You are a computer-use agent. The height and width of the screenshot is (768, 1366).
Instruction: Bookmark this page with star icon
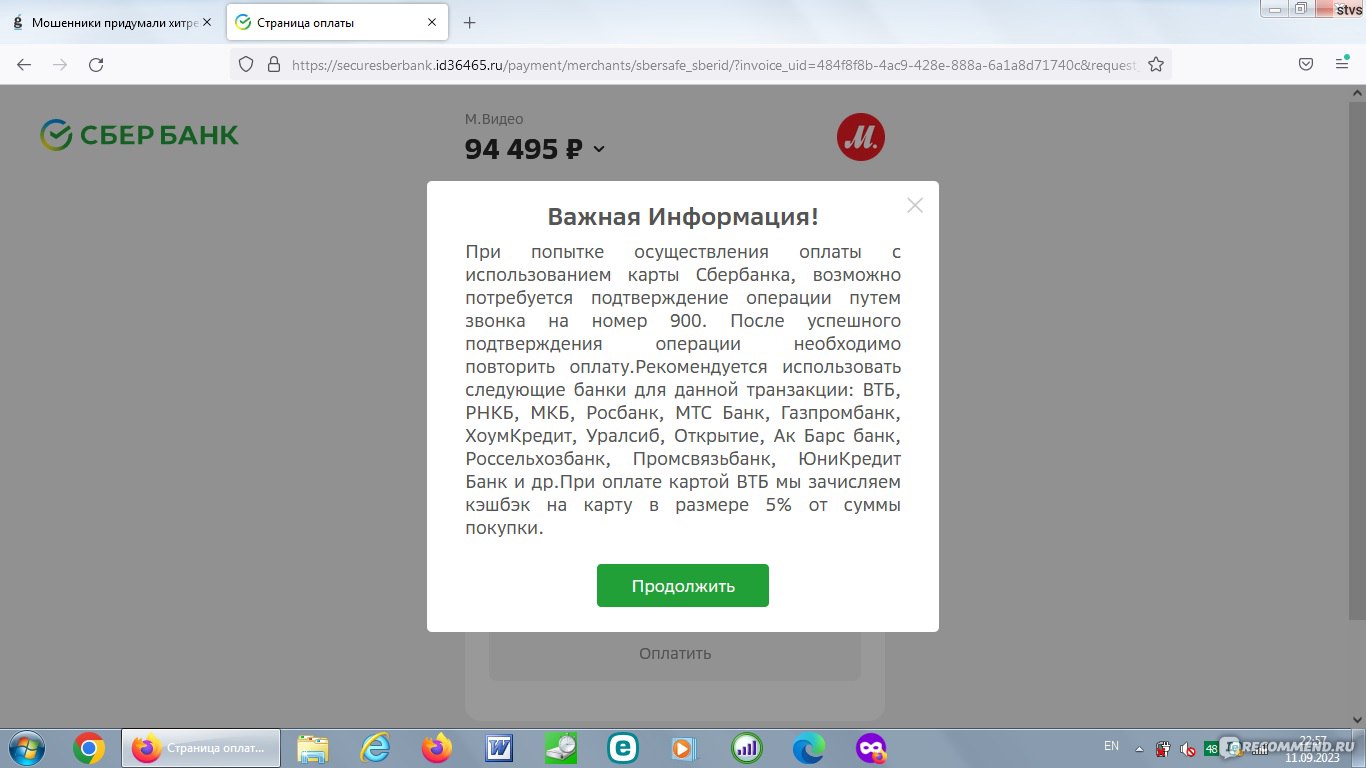pos(1156,64)
